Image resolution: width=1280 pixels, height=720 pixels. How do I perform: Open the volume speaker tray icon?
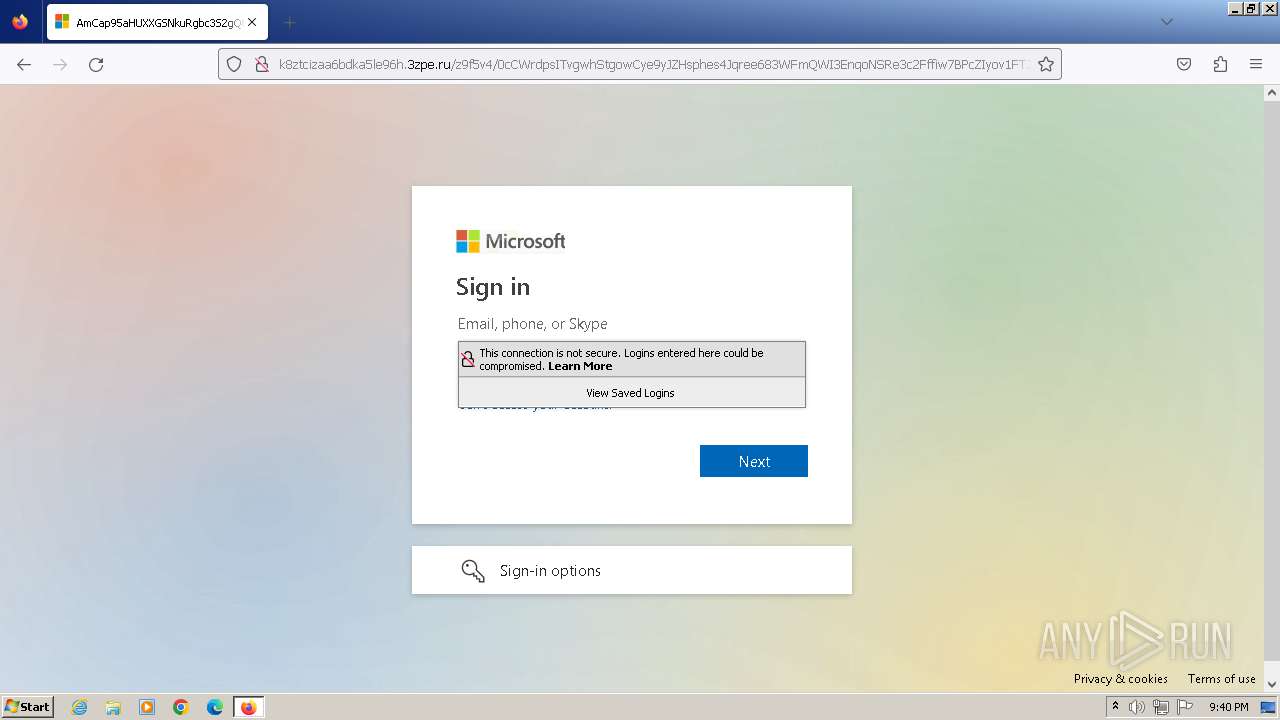(x=1137, y=707)
